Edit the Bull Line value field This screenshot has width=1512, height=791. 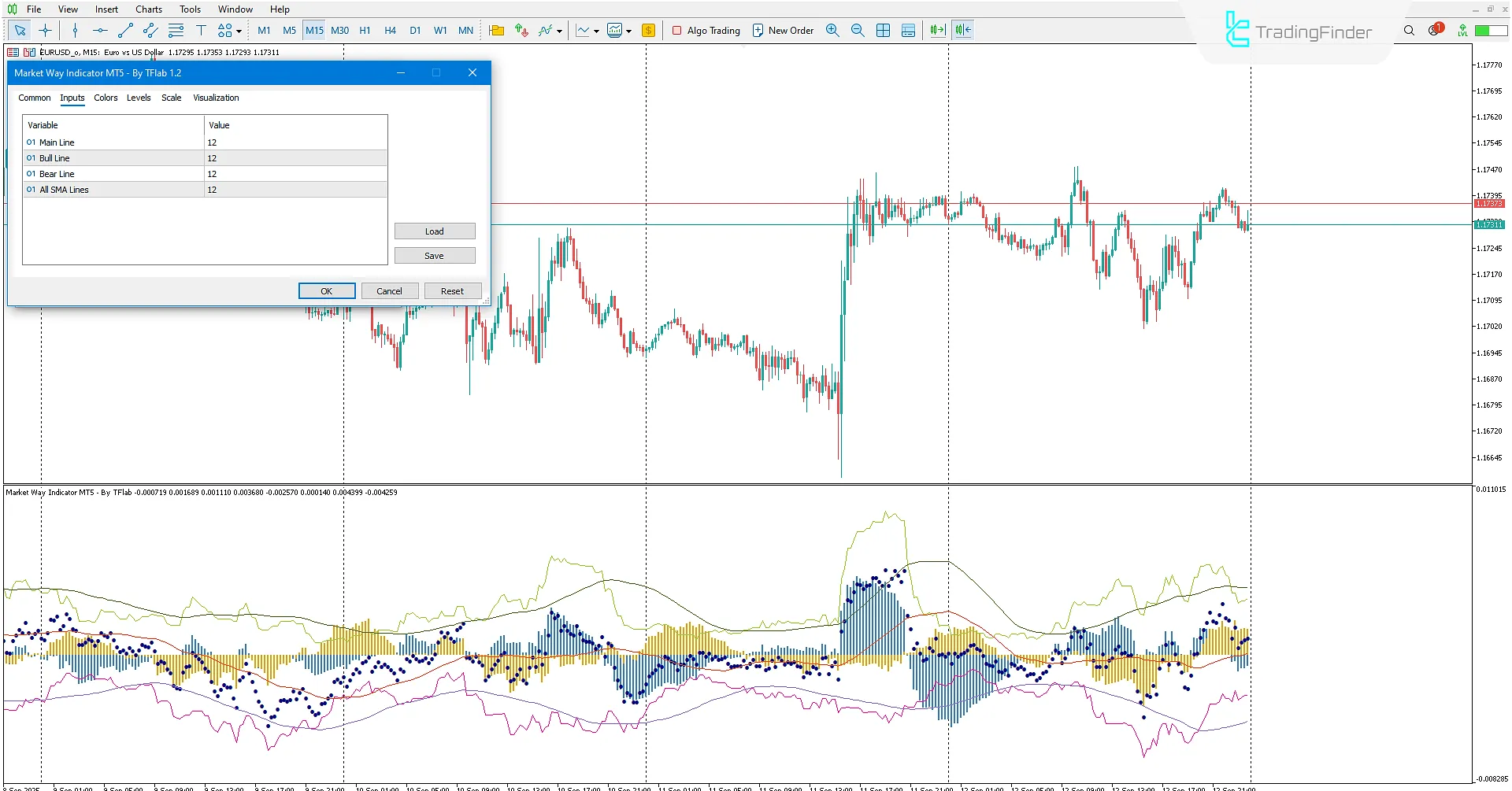295,157
